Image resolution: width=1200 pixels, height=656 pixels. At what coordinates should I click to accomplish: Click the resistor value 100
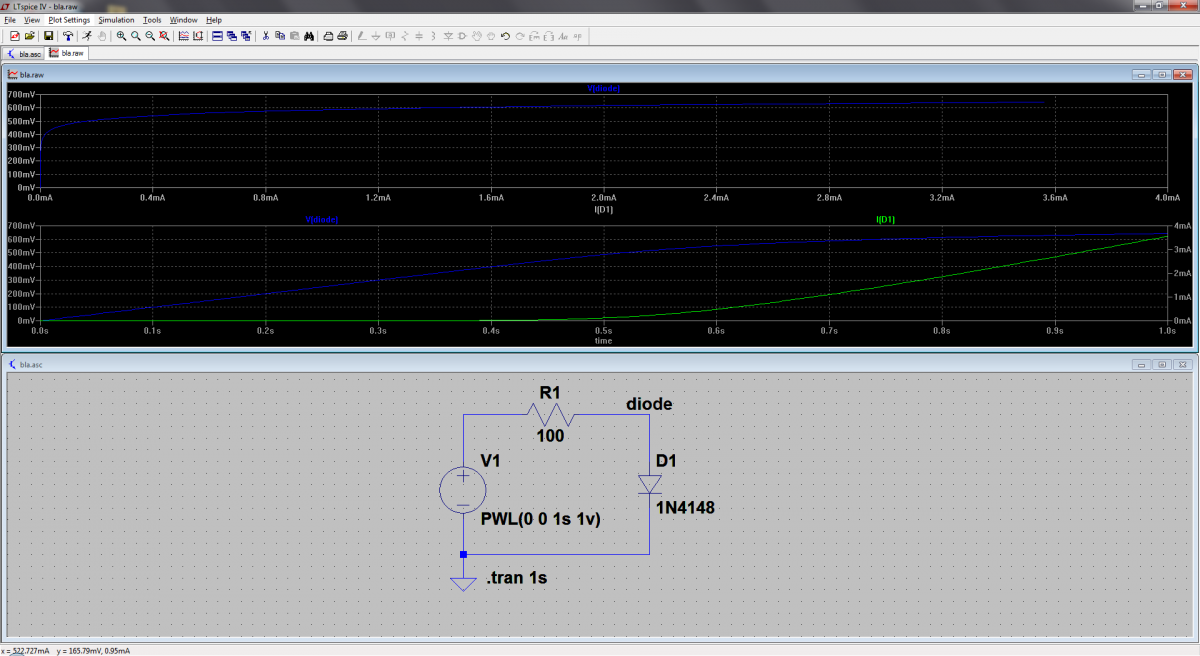point(550,436)
